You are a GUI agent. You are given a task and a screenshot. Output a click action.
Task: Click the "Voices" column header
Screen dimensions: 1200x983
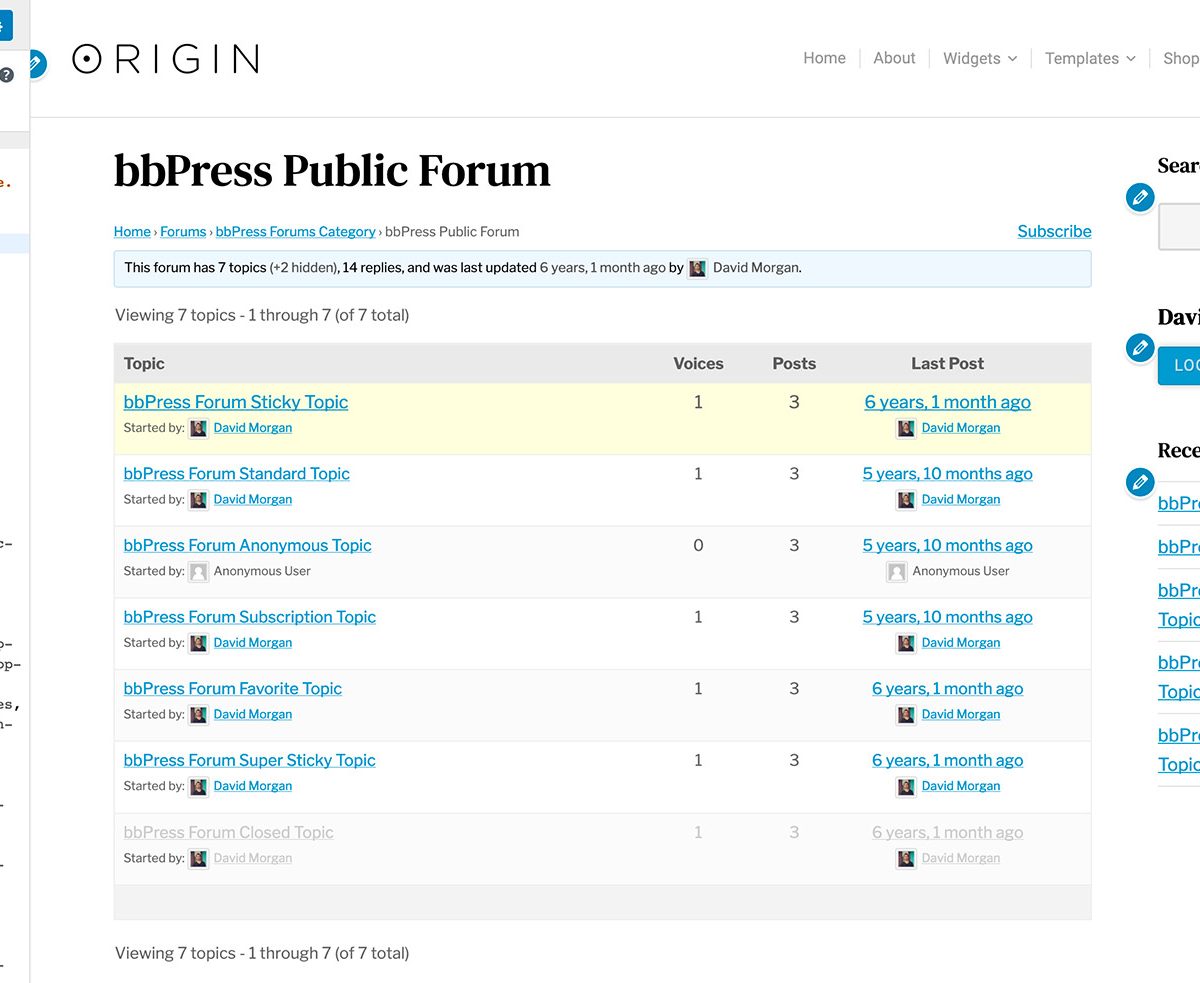coord(698,364)
